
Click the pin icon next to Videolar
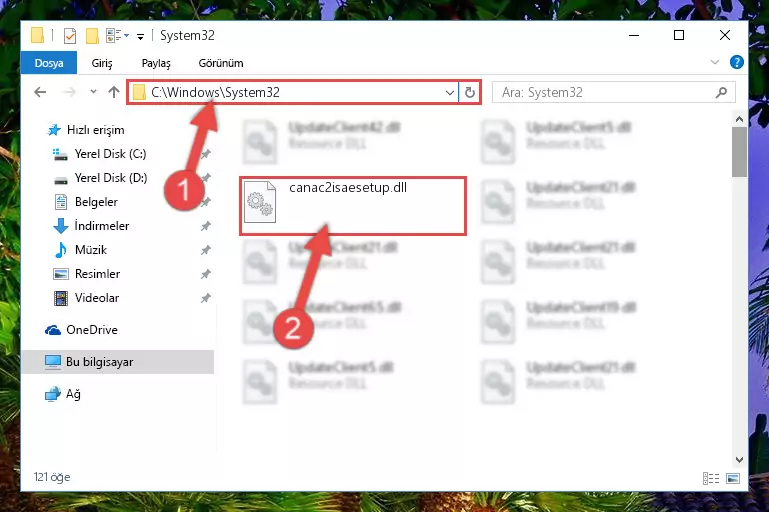(x=205, y=298)
